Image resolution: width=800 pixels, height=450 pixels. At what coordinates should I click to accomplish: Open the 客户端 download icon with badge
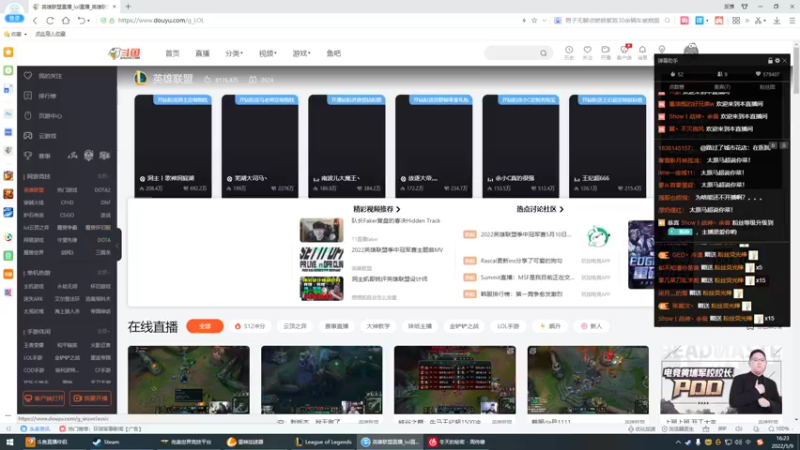pos(624,52)
